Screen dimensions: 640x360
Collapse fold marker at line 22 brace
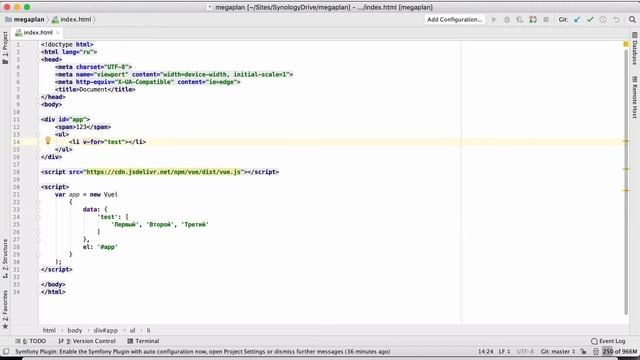(38, 202)
